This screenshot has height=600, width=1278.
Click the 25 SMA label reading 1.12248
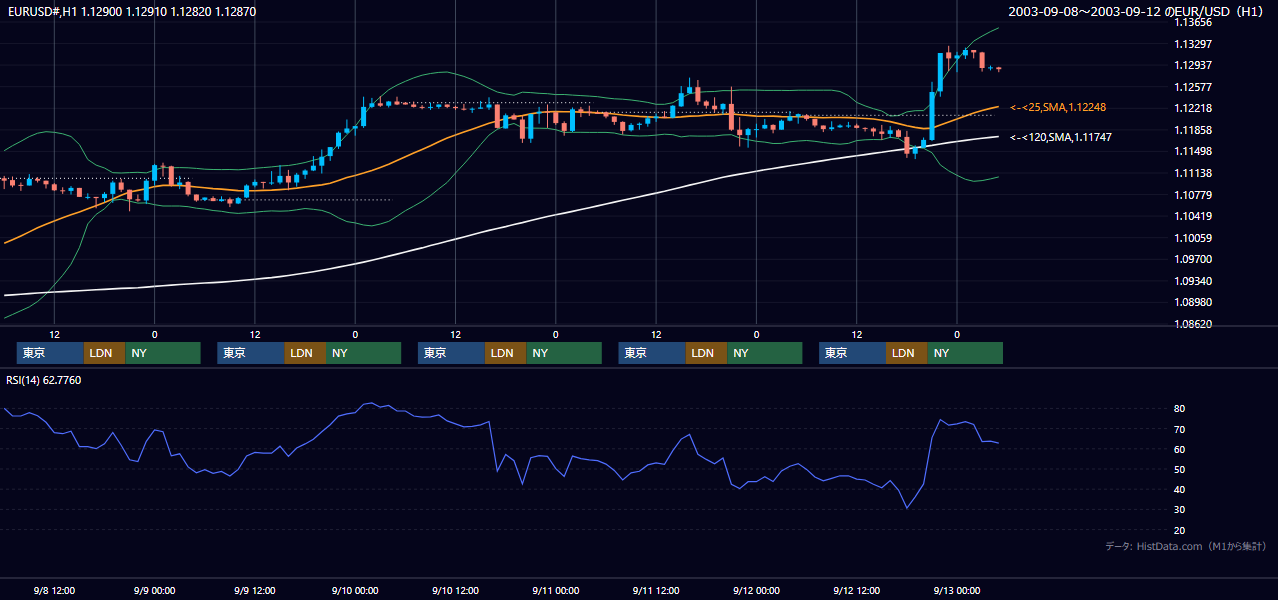1058,107
